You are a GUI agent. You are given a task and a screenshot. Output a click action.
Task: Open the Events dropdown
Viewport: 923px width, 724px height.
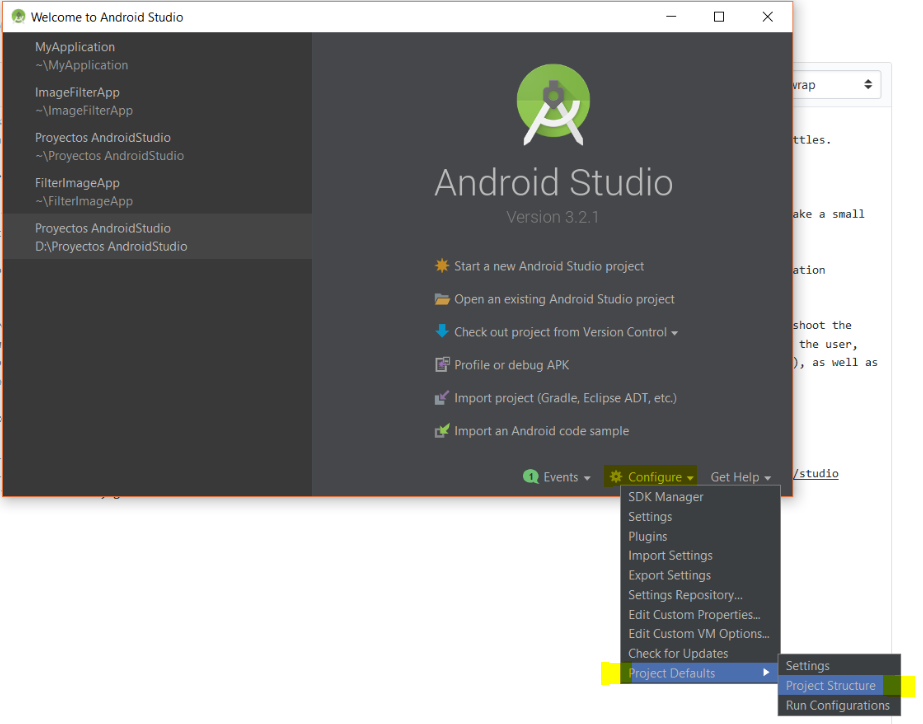tap(566, 477)
